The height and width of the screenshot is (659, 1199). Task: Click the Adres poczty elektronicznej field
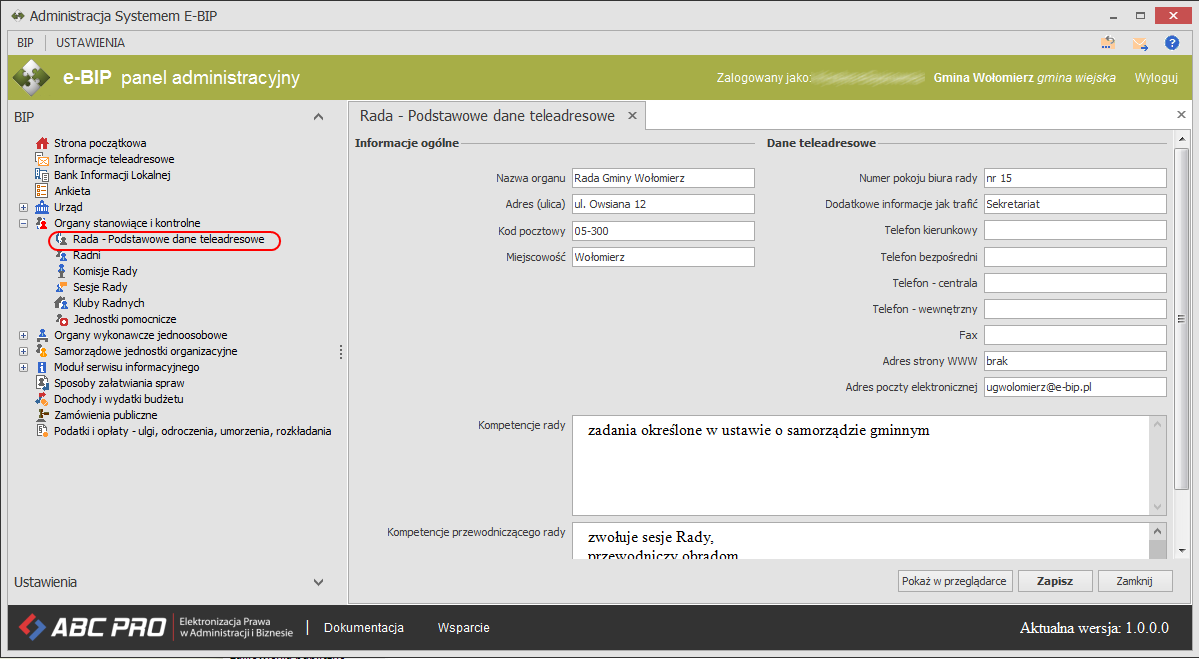(1075, 387)
